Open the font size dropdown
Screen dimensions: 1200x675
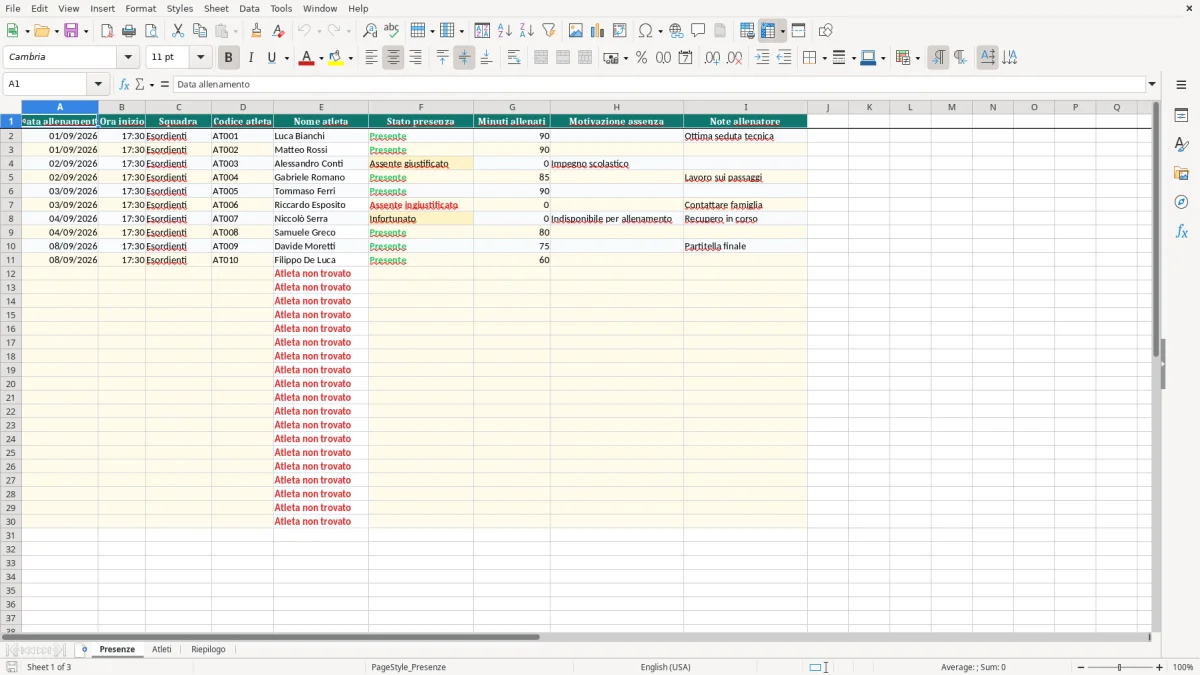(x=200, y=58)
